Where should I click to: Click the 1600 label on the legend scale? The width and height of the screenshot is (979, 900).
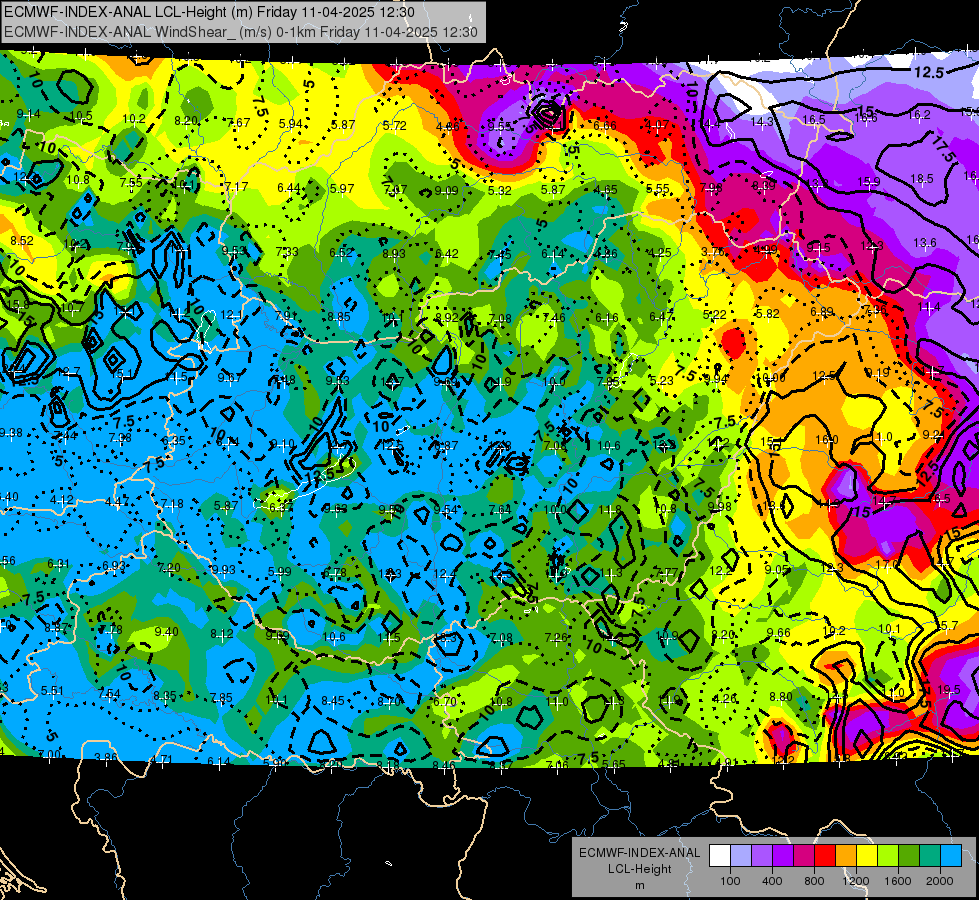(898, 881)
